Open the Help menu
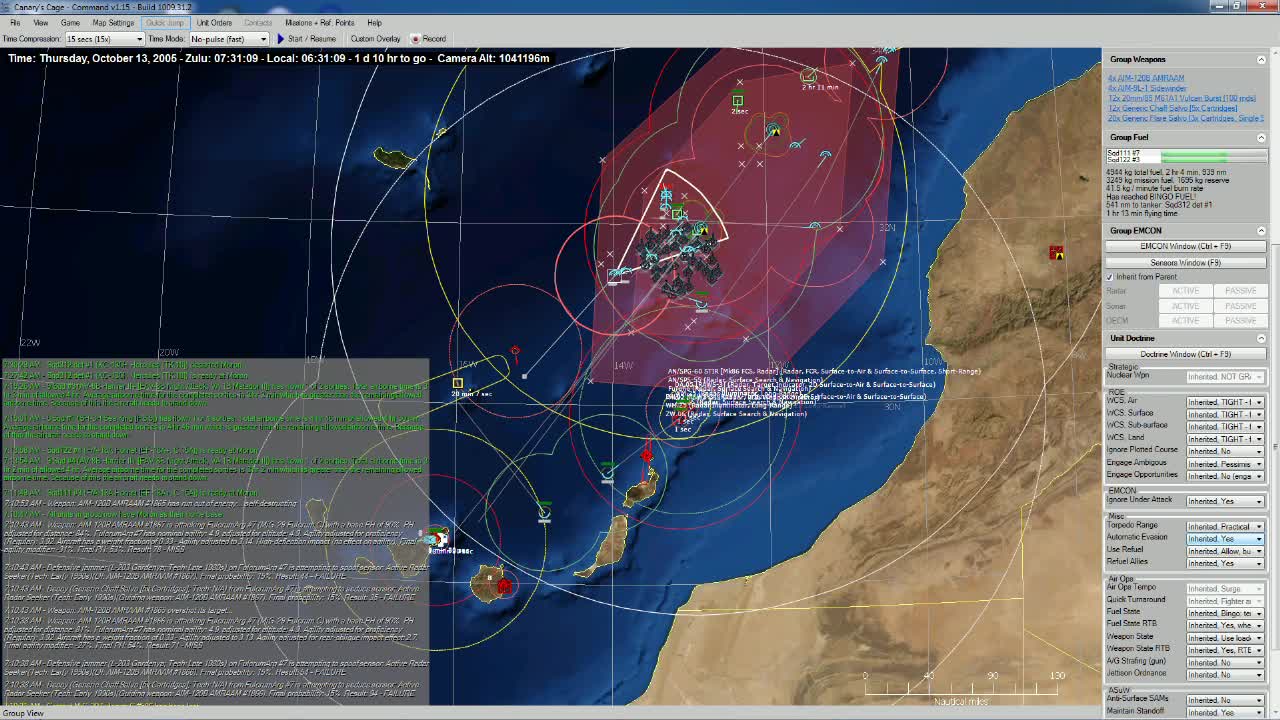 (x=374, y=22)
